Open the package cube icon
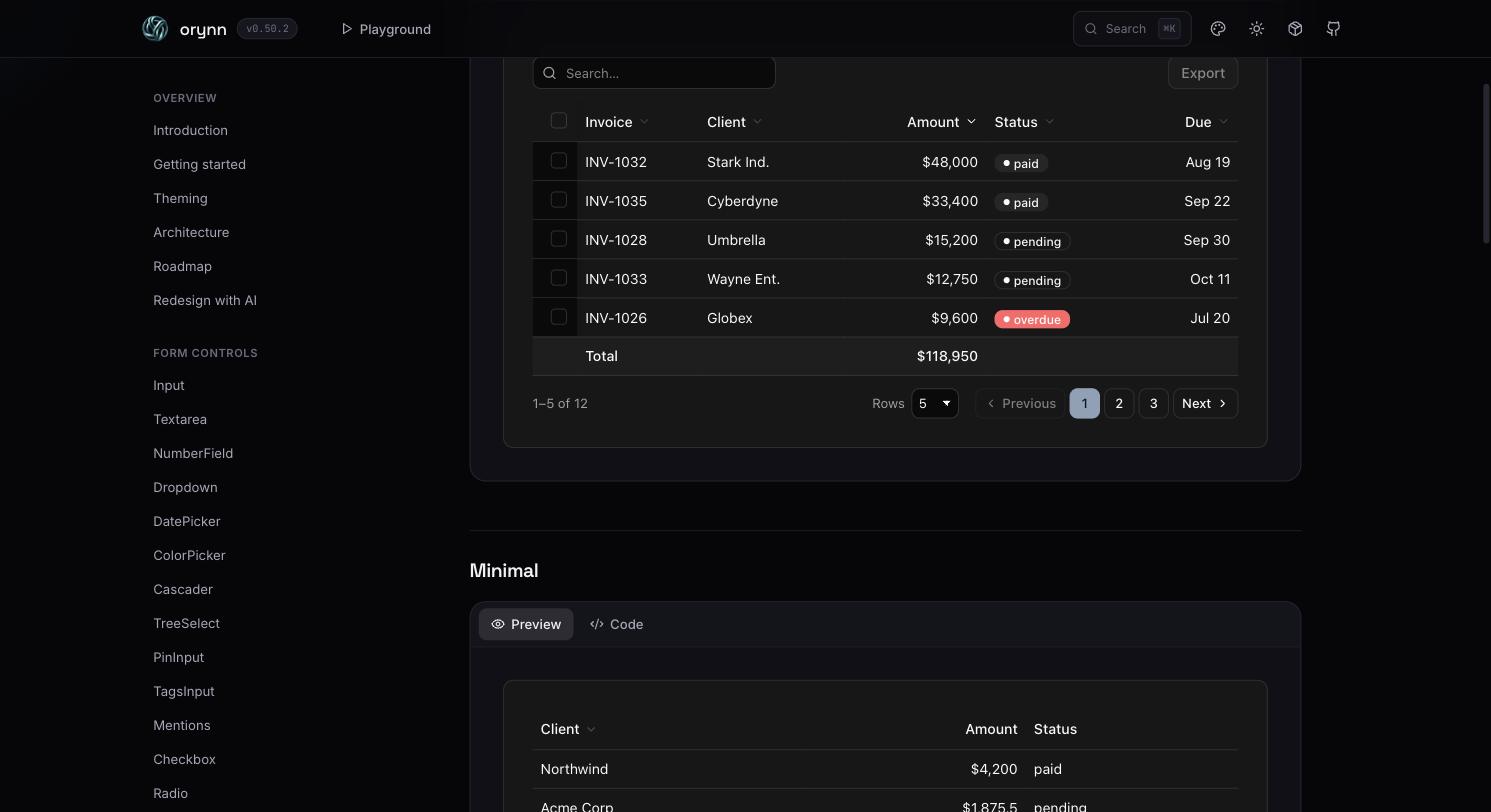This screenshot has width=1491, height=812. click(x=1295, y=29)
